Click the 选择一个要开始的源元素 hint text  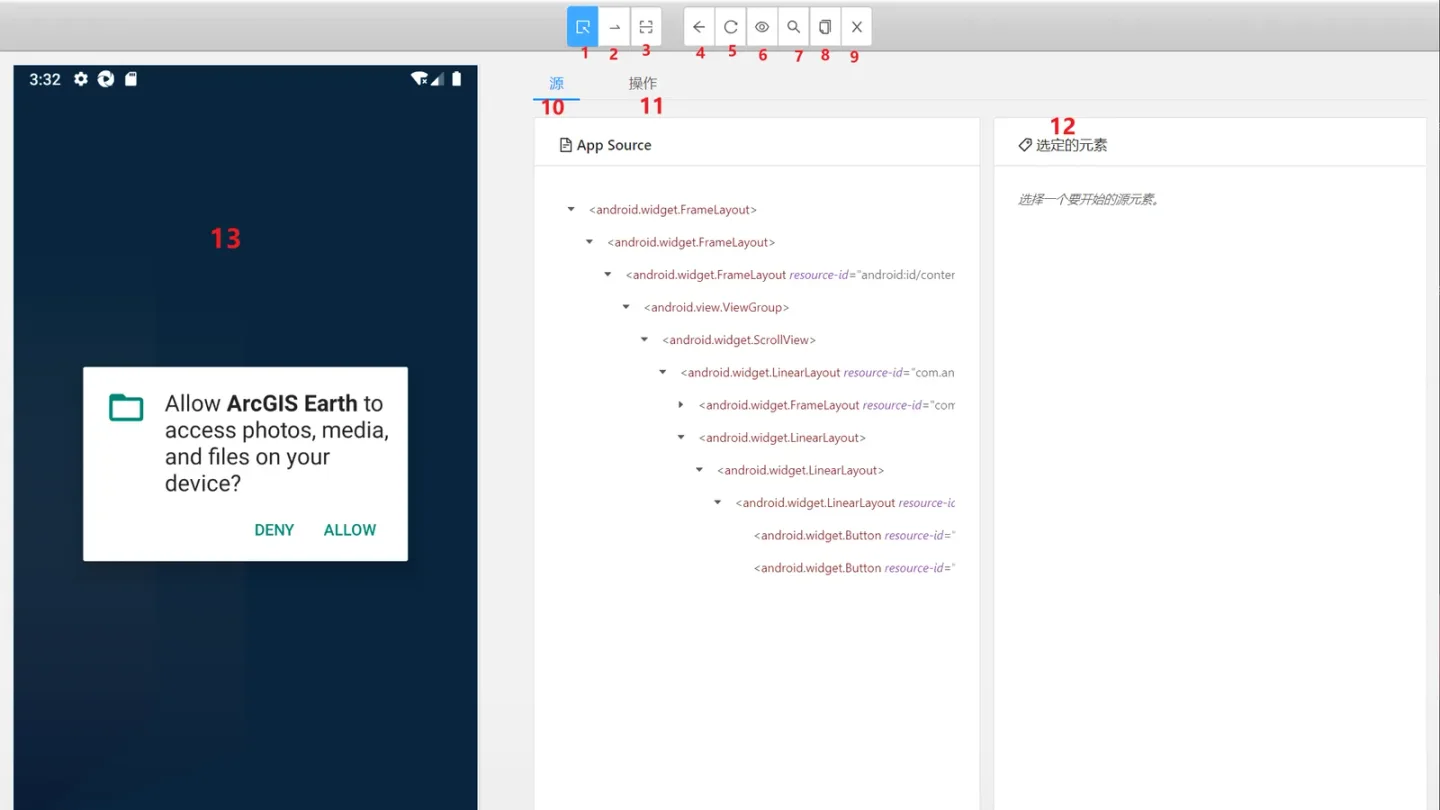click(x=1088, y=200)
